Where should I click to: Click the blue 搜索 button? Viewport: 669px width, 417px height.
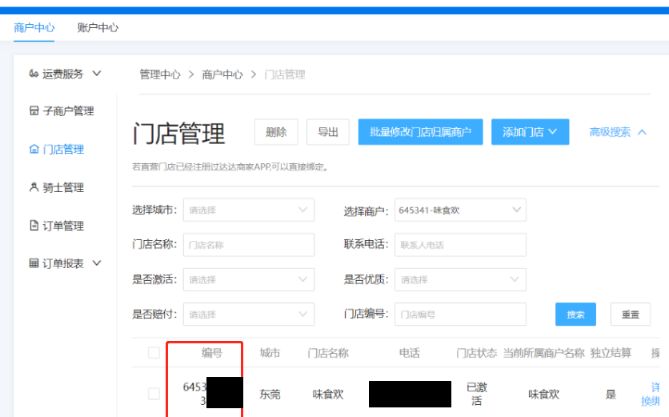pyautogui.click(x=576, y=314)
